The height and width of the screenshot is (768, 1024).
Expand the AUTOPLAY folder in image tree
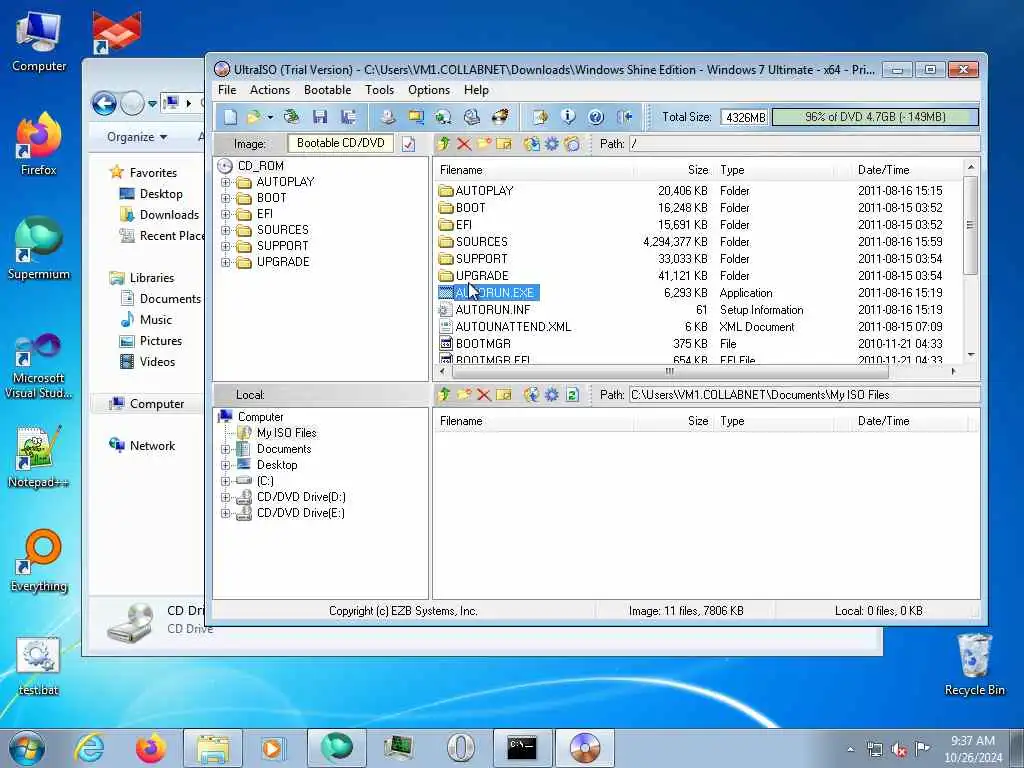click(226, 182)
